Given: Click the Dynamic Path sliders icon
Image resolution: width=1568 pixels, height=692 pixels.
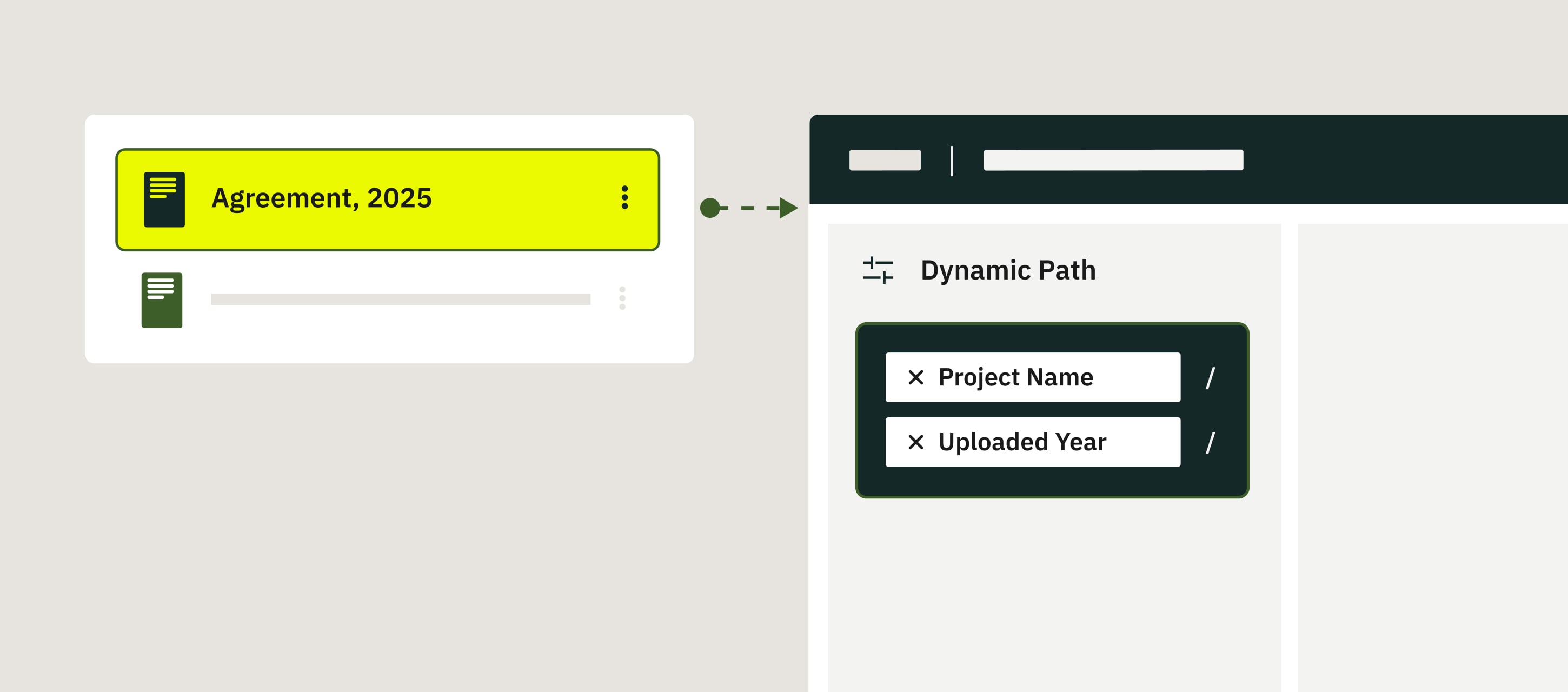Looking at the screenshot, I should (878, 270).
